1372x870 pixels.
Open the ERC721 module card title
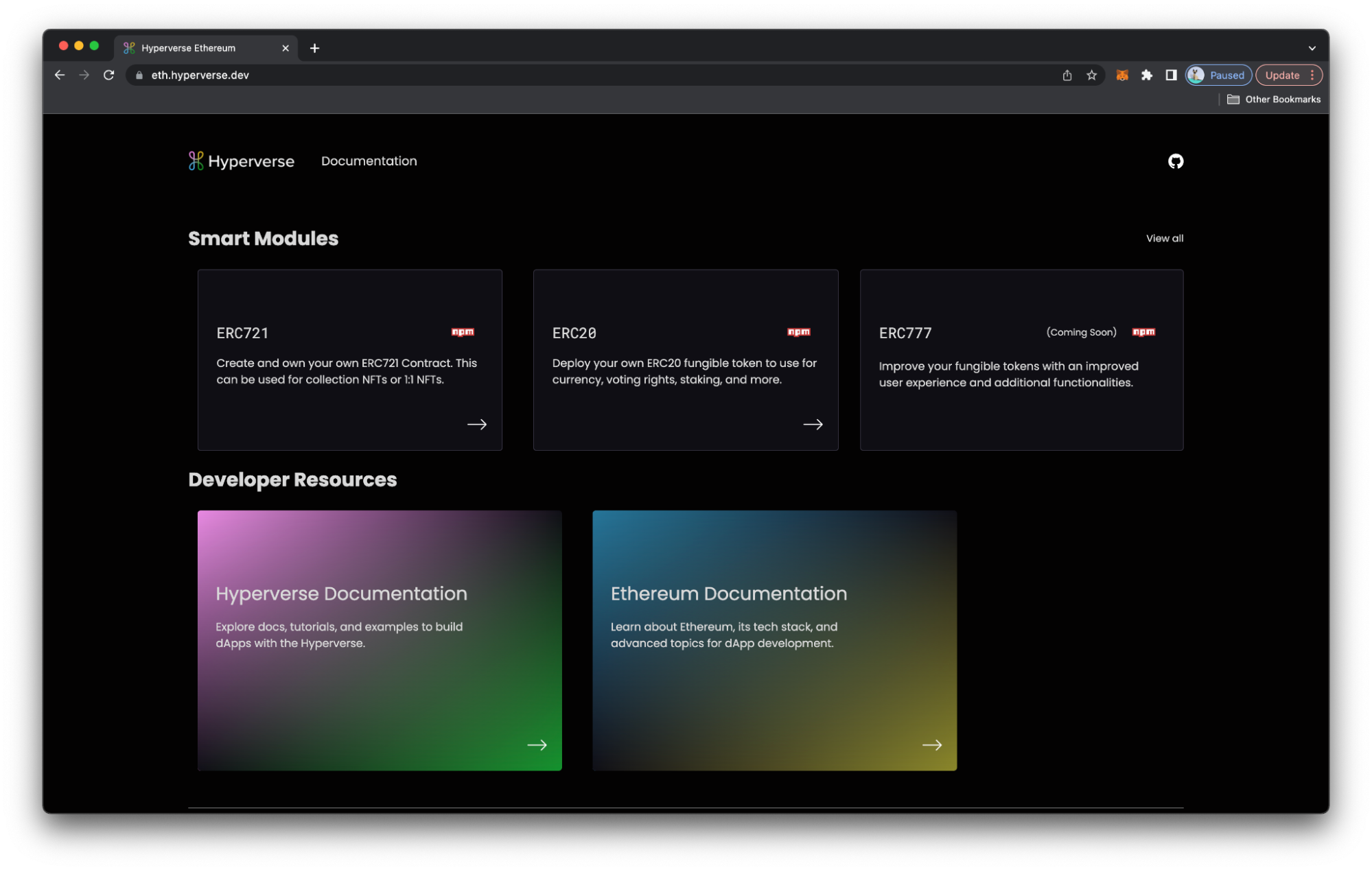(x=242, y=333)
